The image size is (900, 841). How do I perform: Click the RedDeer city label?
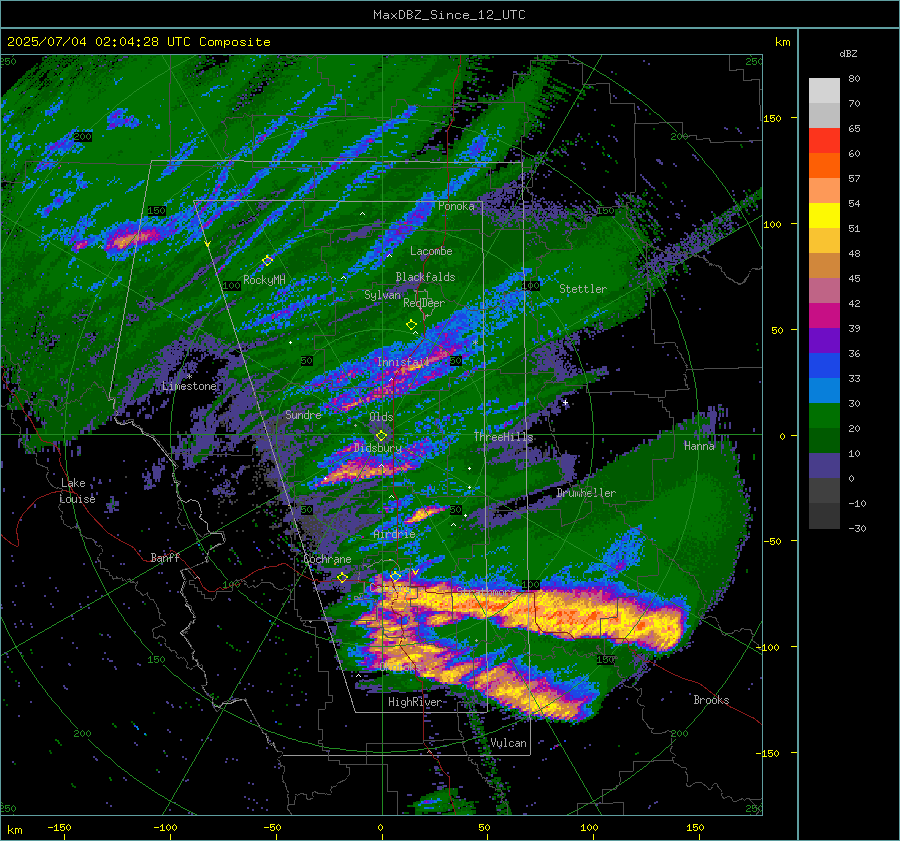424,303
